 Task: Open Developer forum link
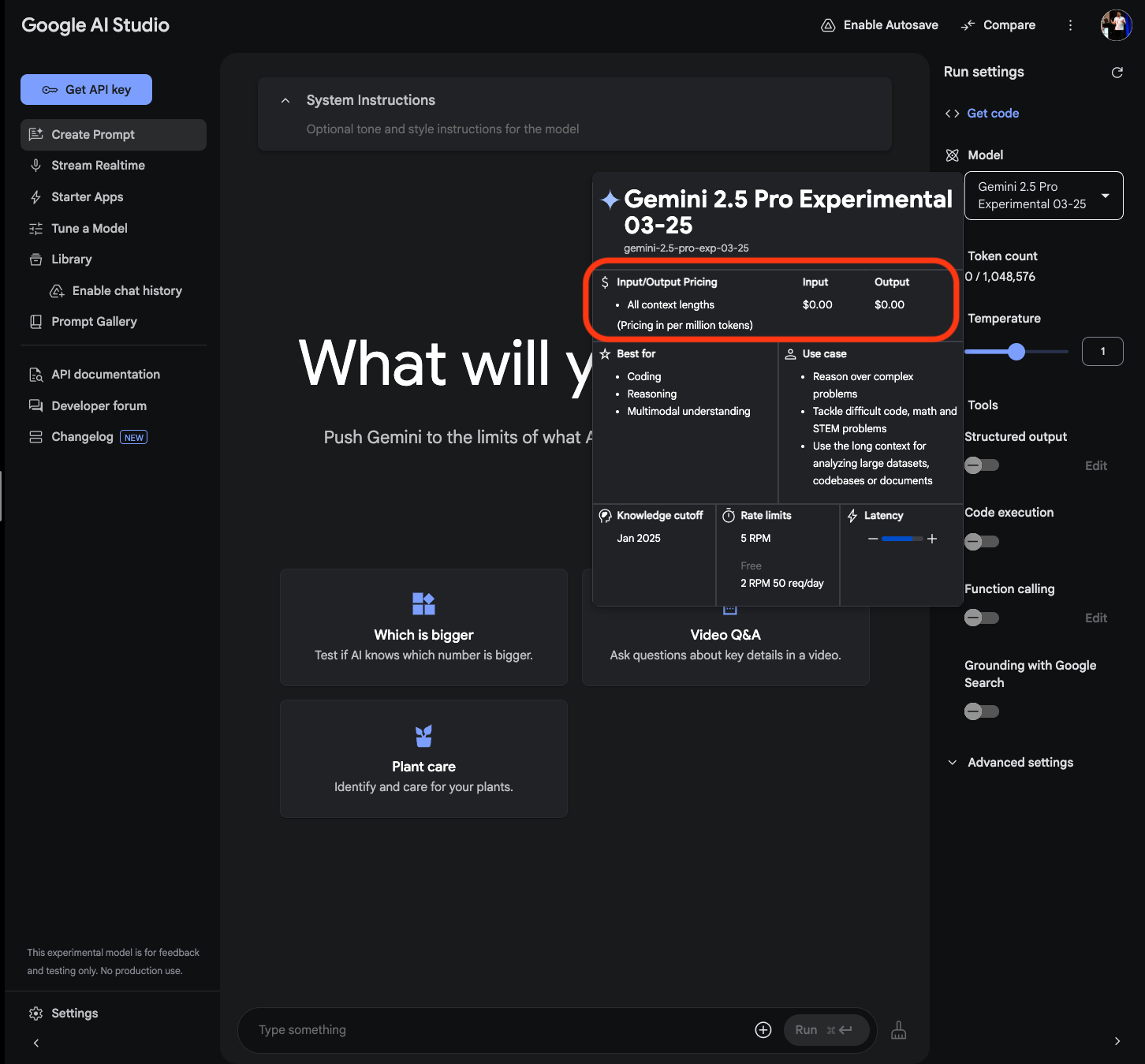[99, 406]
